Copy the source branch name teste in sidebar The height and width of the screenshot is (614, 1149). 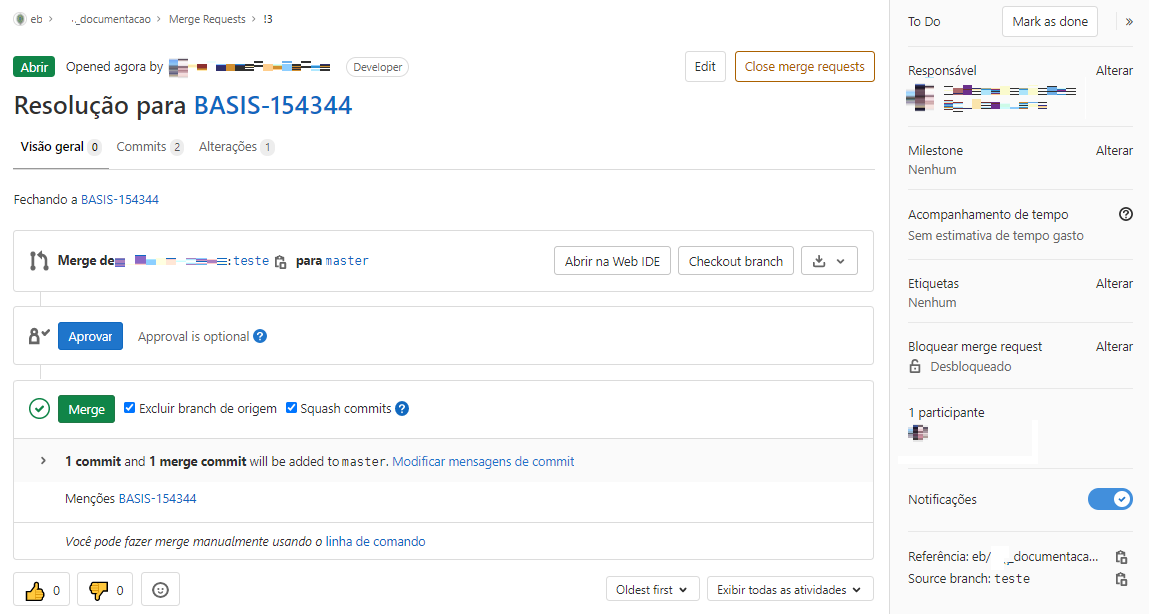(1122, 578)
